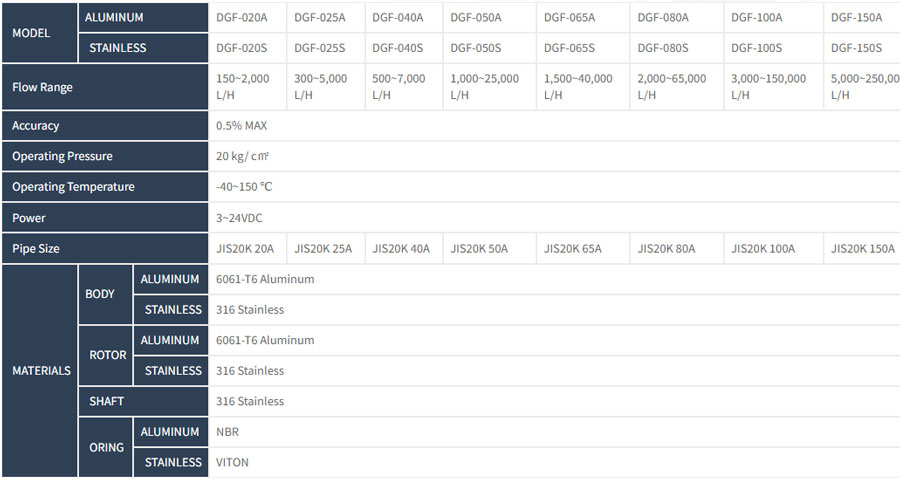Click the 1,000~25,000 L/H flow range cell
The height and width of the screenshot is (486, 900).
[489, 87]
